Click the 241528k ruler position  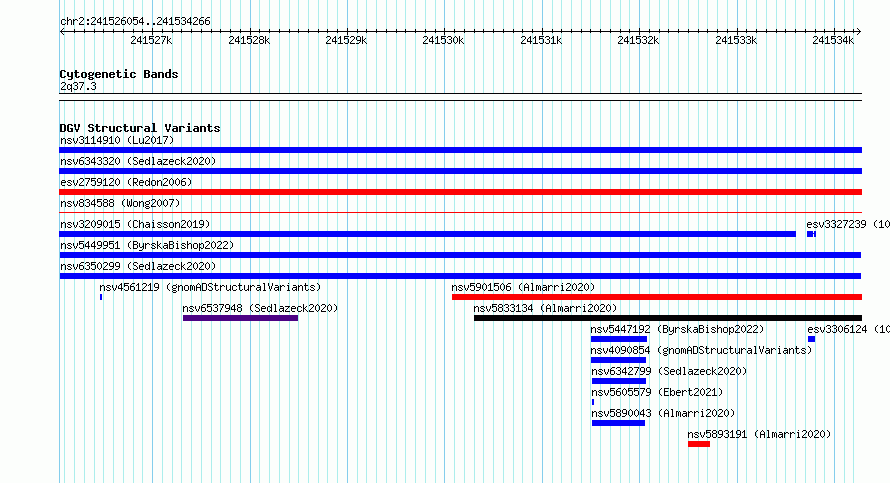pyautogui.click(x=249, y=40)
